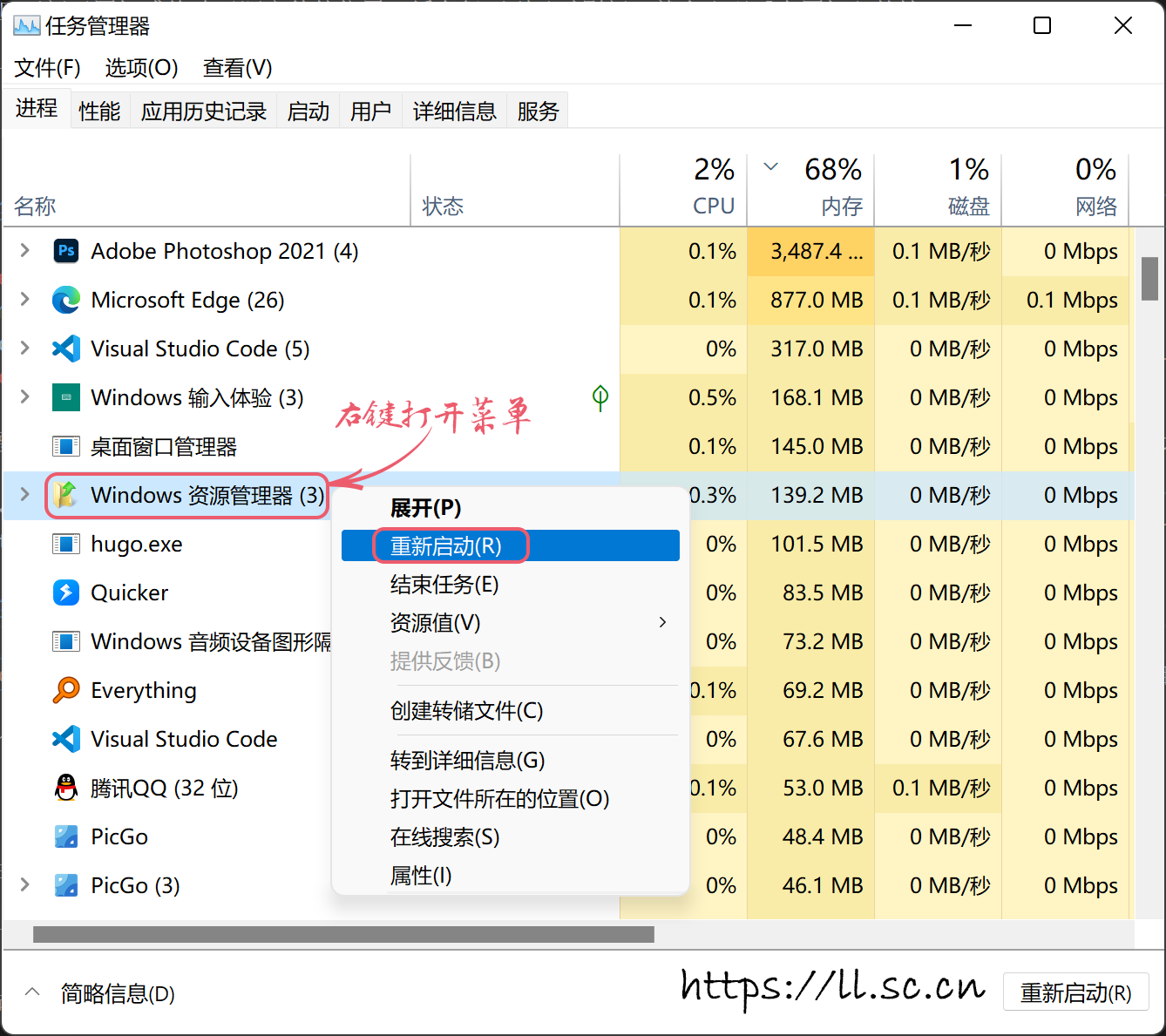Switch to the 应用历史记录 tab
Screen dimensions: 1166x1036
click(x=204, y=112)
